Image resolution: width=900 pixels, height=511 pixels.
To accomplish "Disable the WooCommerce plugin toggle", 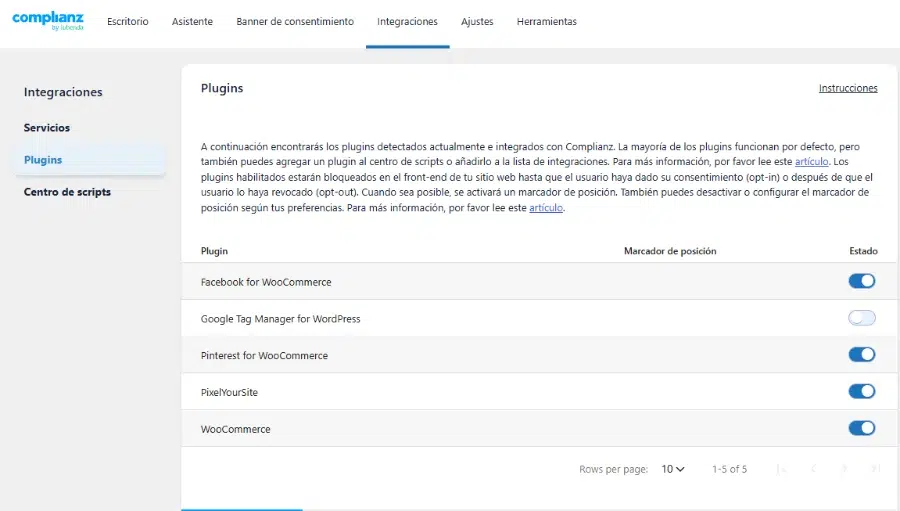I will tap(862, 428).
